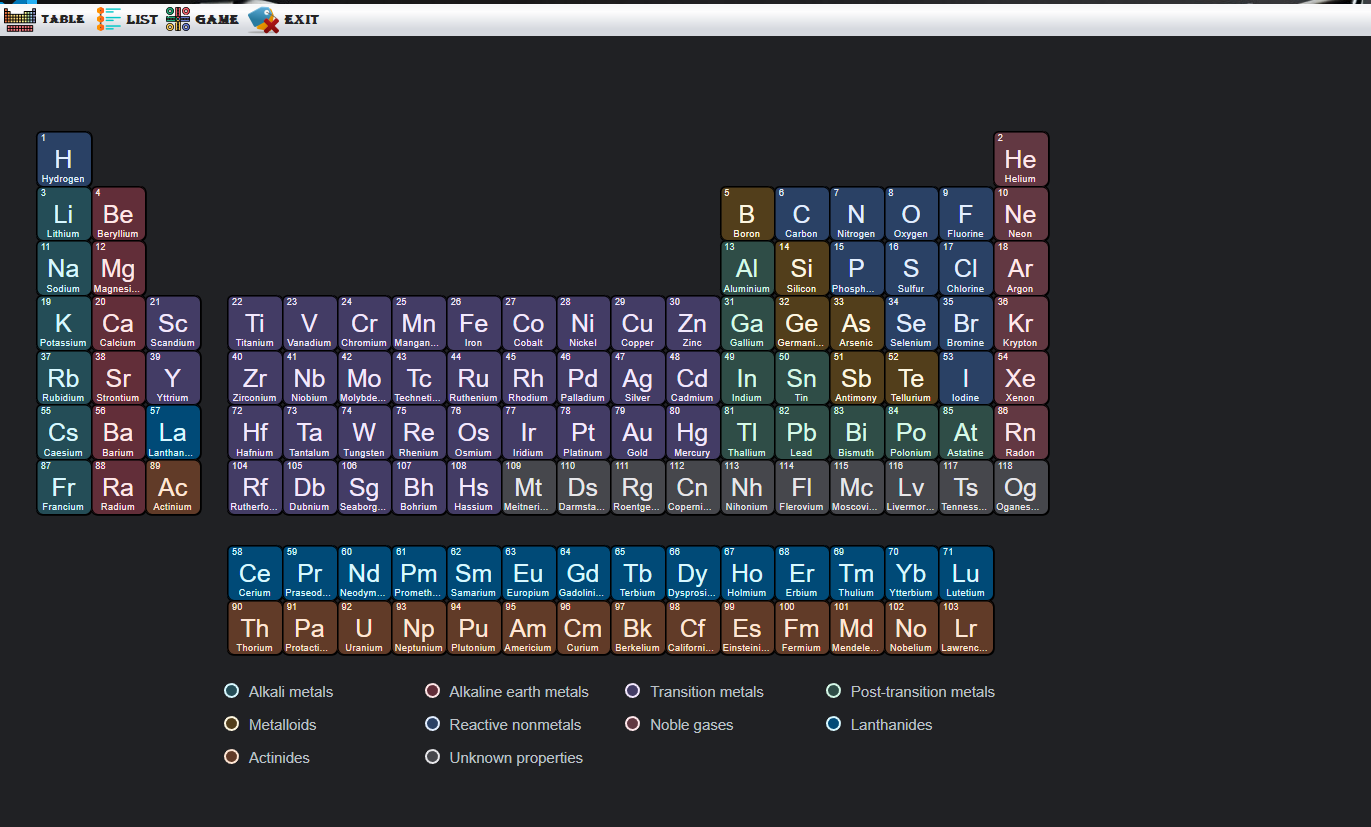1371x827 pixels.
Task: Select the Noble gases radio button
Action: 633,724
